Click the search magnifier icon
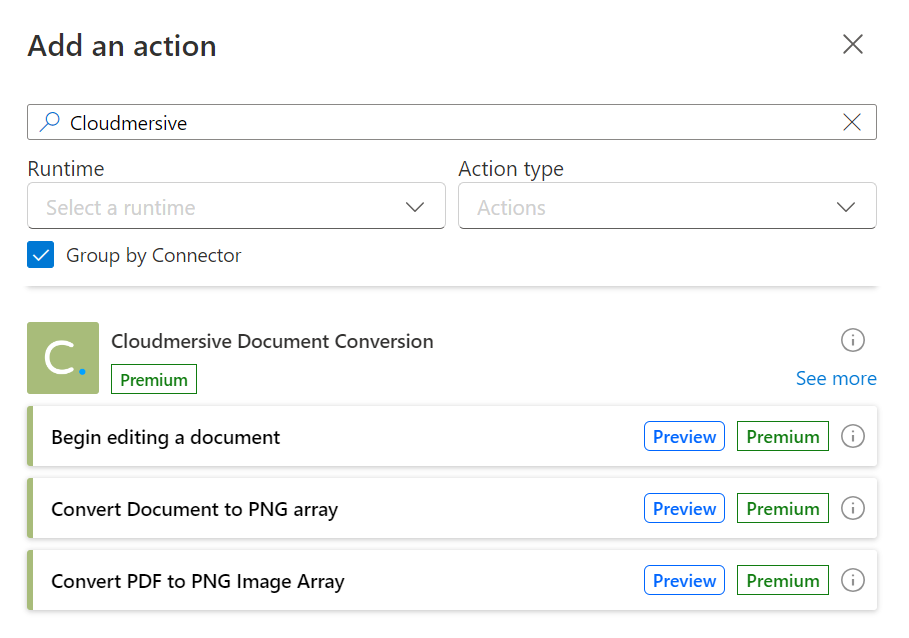909x638 pixels. (50, 122)
